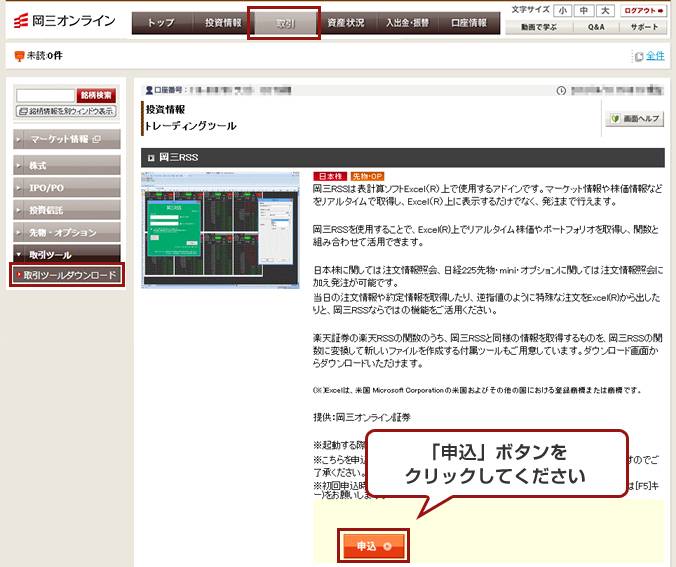Click the 岡三RSS screenshot thumbnail
This screenshot has width=676, height=567.
point(220,230)
